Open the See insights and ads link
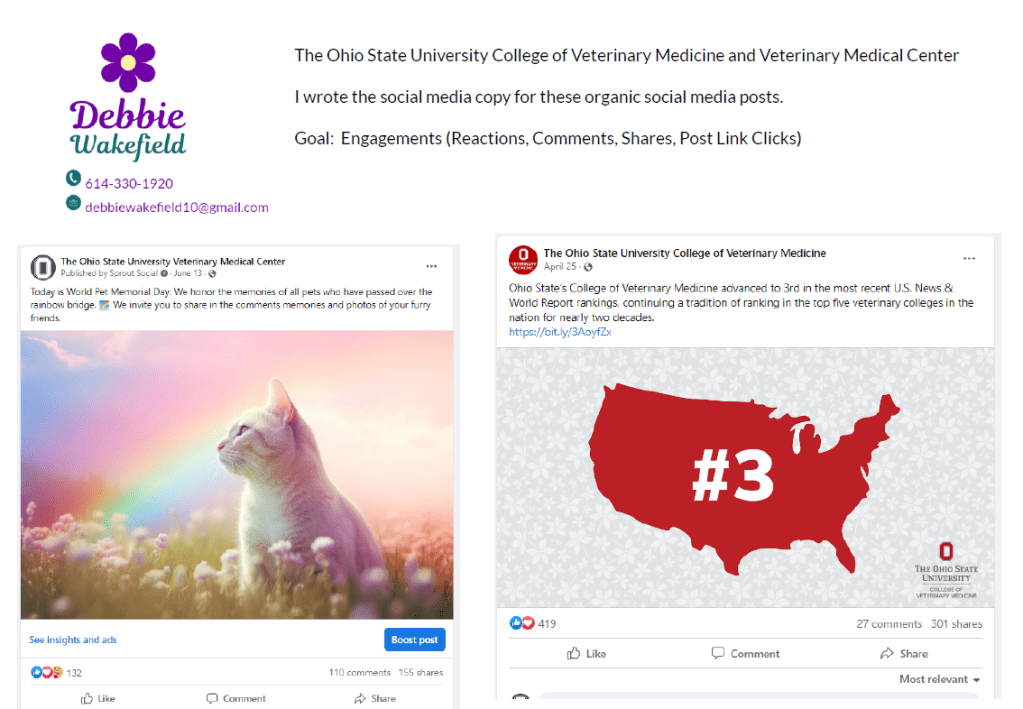The width and height of the screenshot is (1023, 709). coord(72,640)
